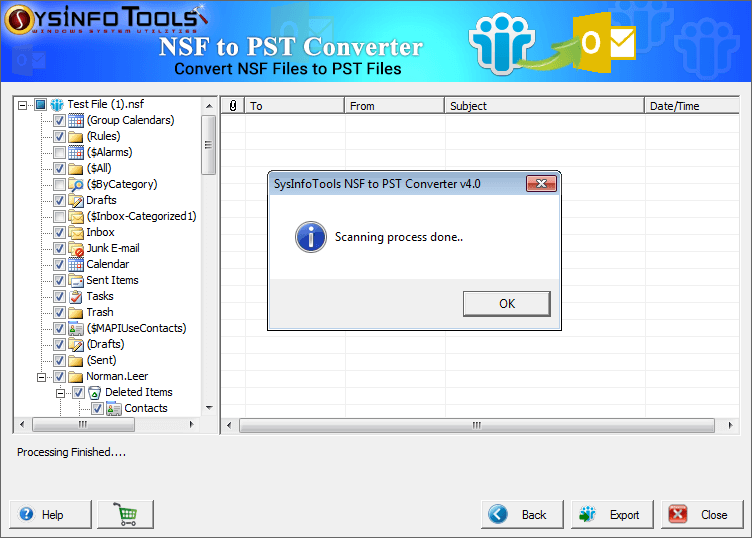752x538 pixels.
Task: Click the Sent Items folder icon
Action: point(76,281)
